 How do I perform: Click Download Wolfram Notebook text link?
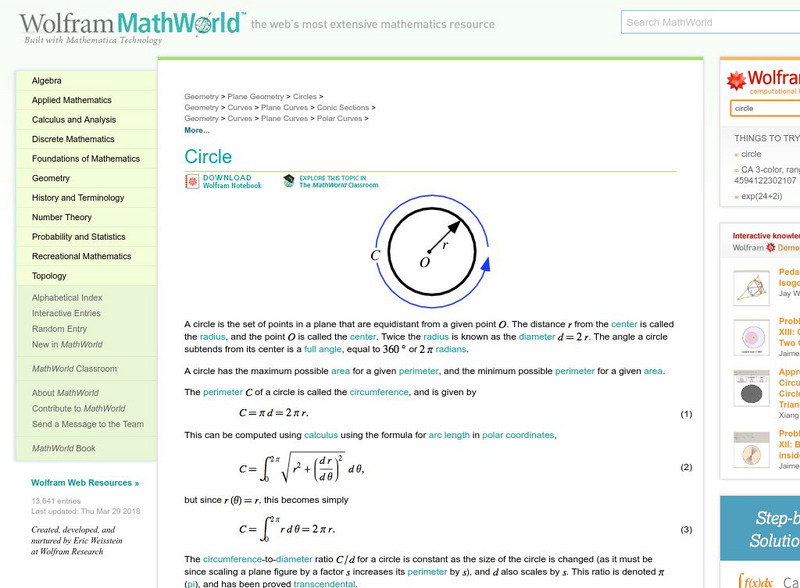point(232,182)
